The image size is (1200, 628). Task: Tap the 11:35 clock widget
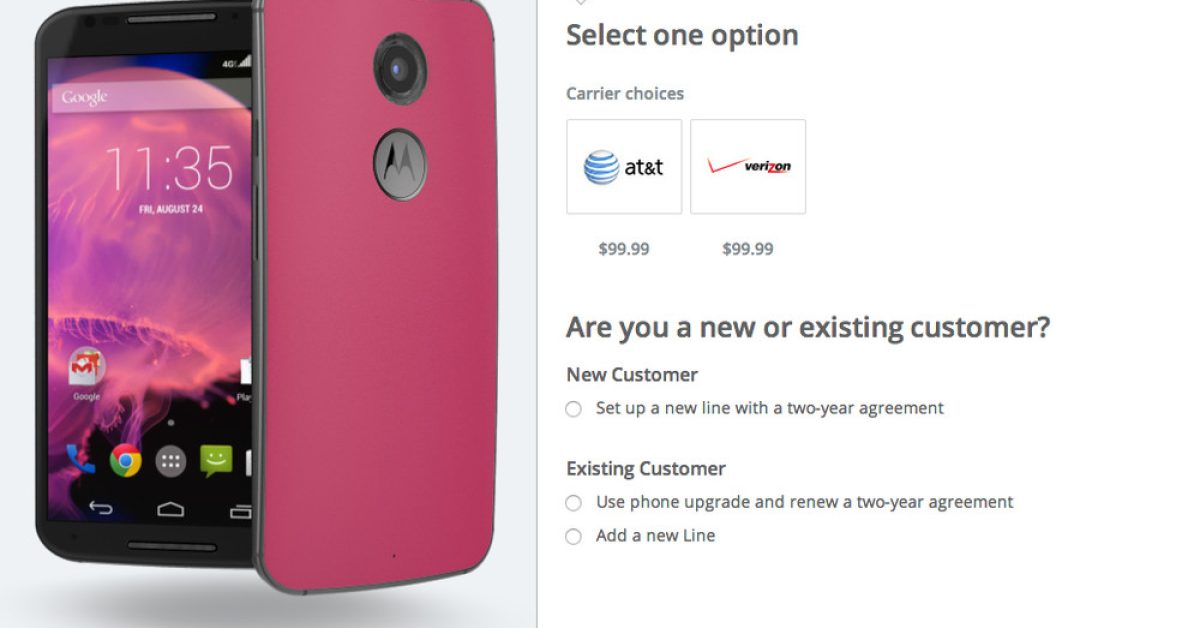coord(170,168)
